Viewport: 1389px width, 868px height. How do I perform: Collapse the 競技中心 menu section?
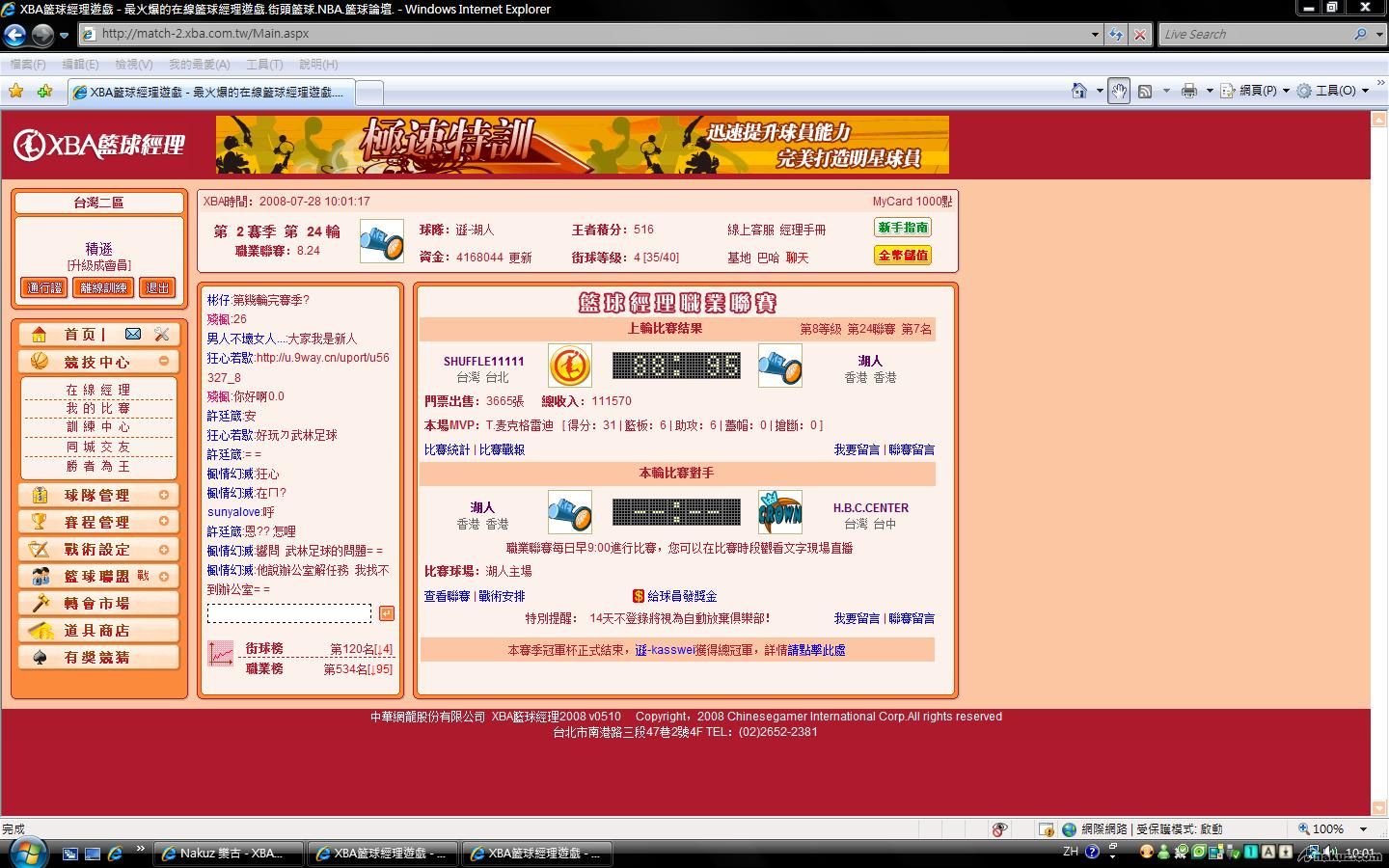coord(164,361)
